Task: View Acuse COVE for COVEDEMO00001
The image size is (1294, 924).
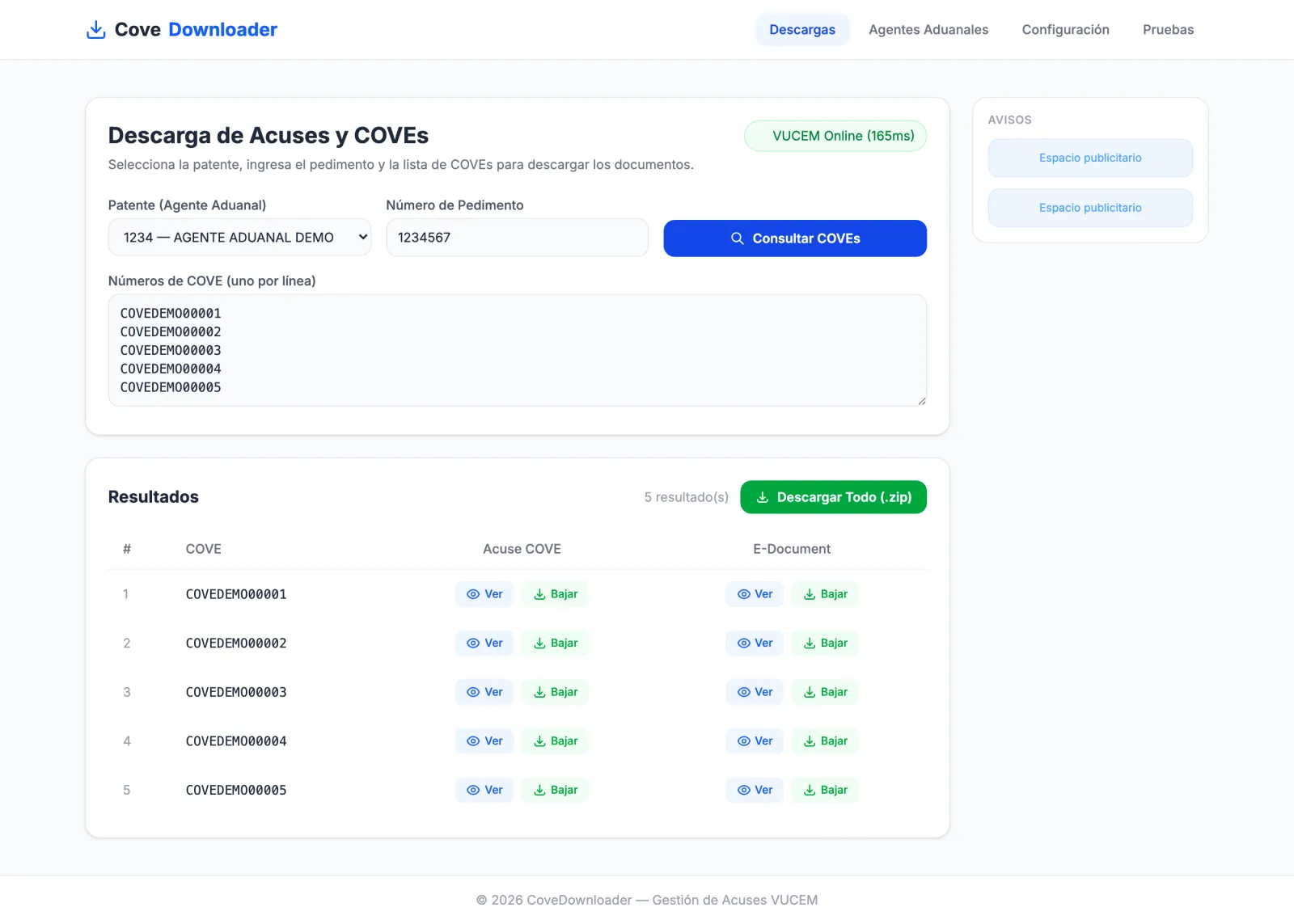Action: click(484, 594)
